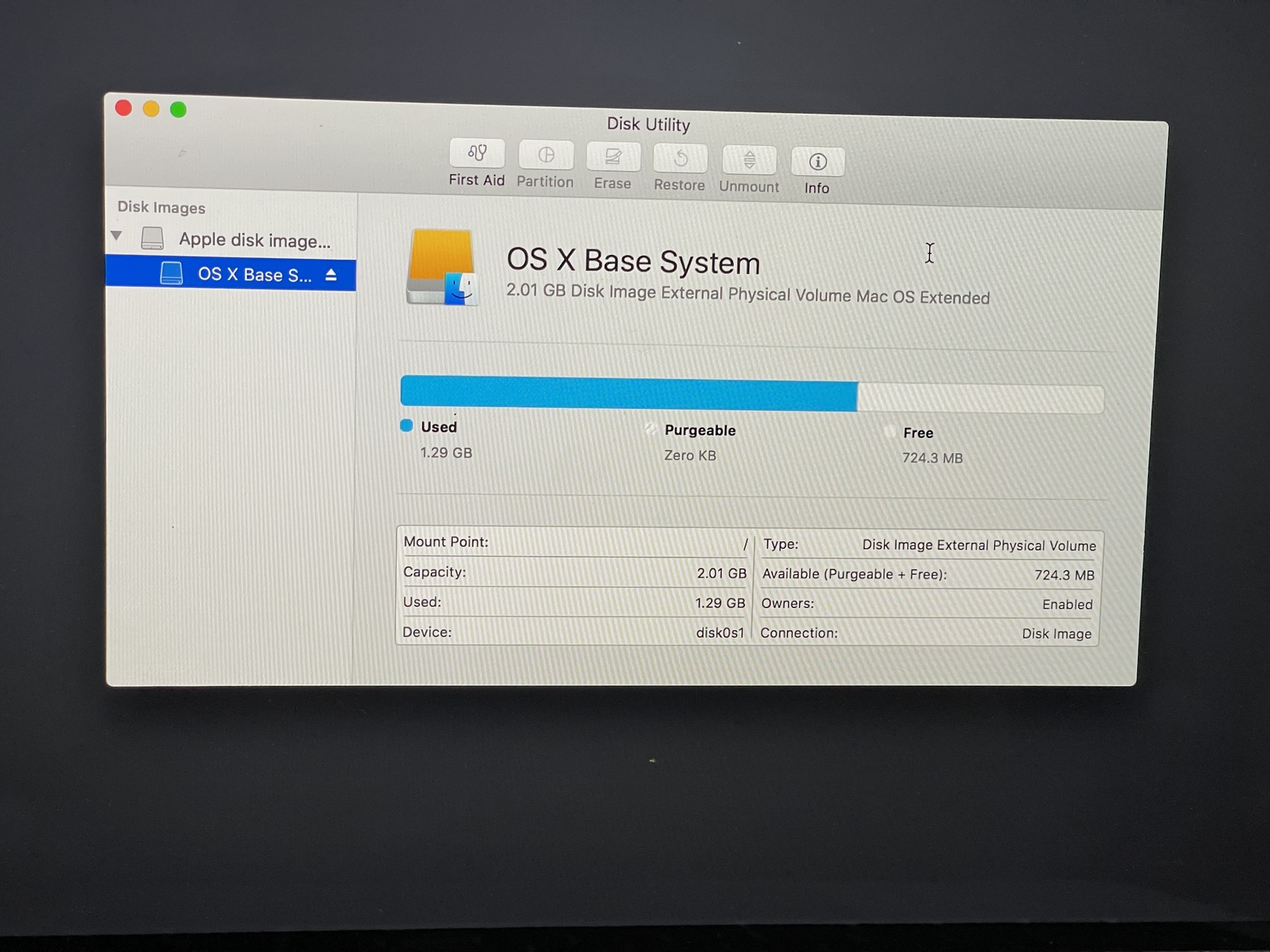1270x952 pixels.
Task: Click the Connection label
Action: pyautogui.click(x=799, y=633)
